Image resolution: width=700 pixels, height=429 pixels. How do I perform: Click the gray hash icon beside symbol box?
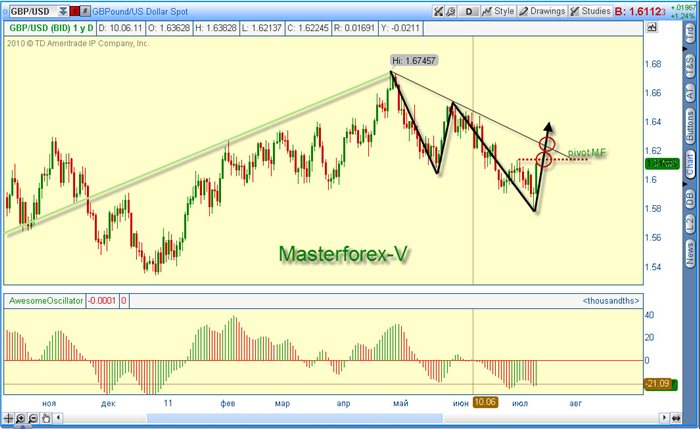85,11
